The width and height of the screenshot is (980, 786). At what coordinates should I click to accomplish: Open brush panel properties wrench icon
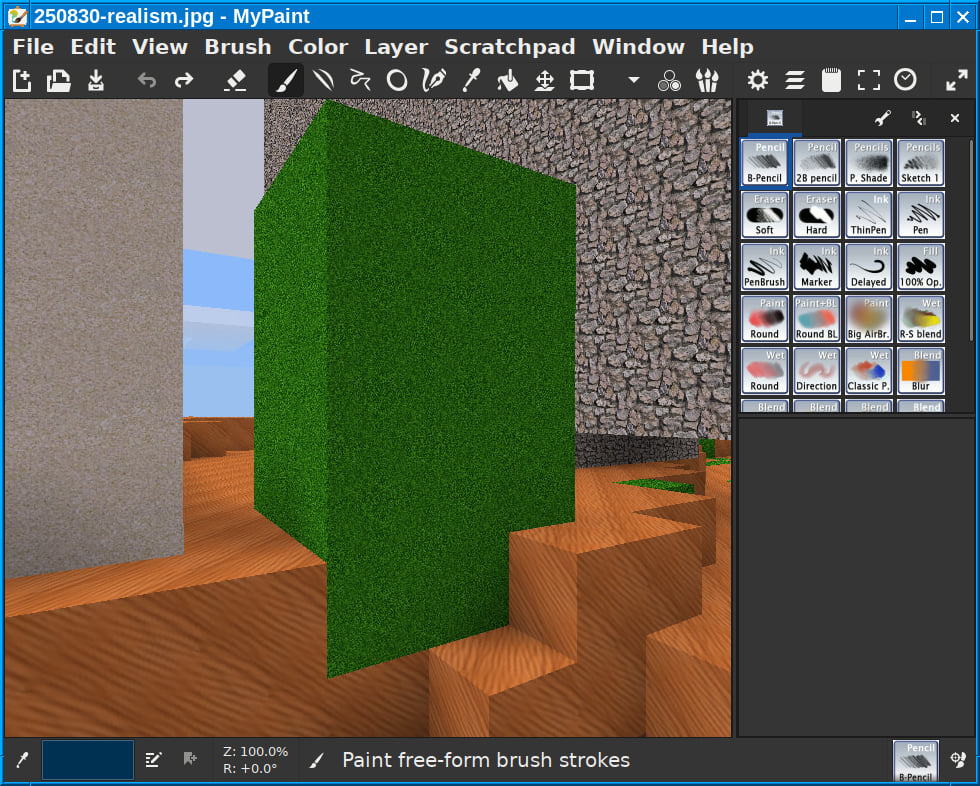(882, 118)
